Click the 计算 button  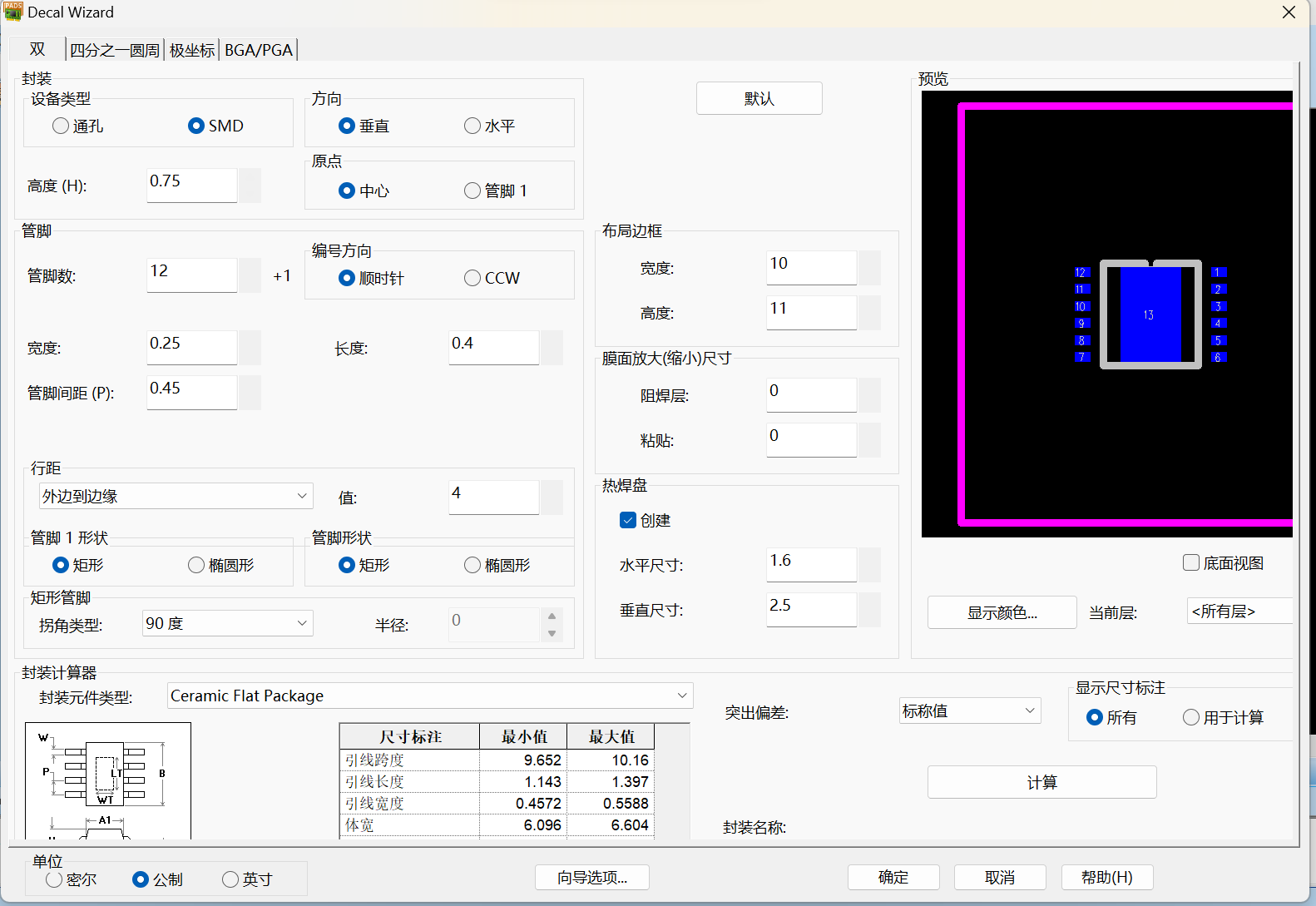click(1042, 782)
